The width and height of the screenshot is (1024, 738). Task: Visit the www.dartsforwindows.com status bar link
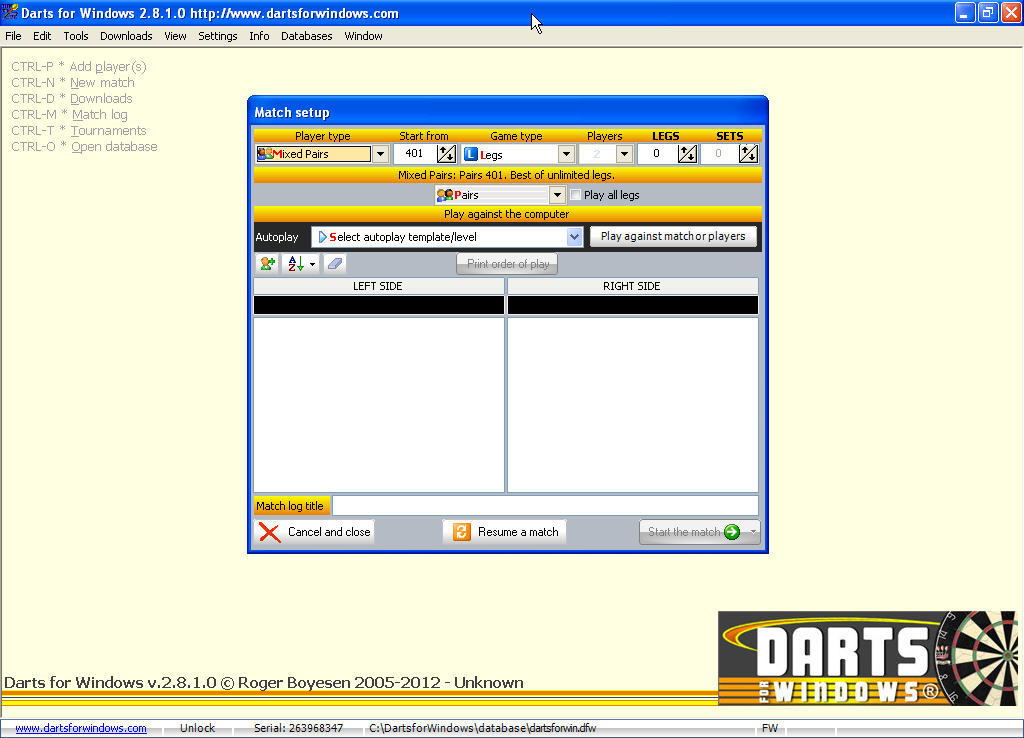tap(81, 728)
